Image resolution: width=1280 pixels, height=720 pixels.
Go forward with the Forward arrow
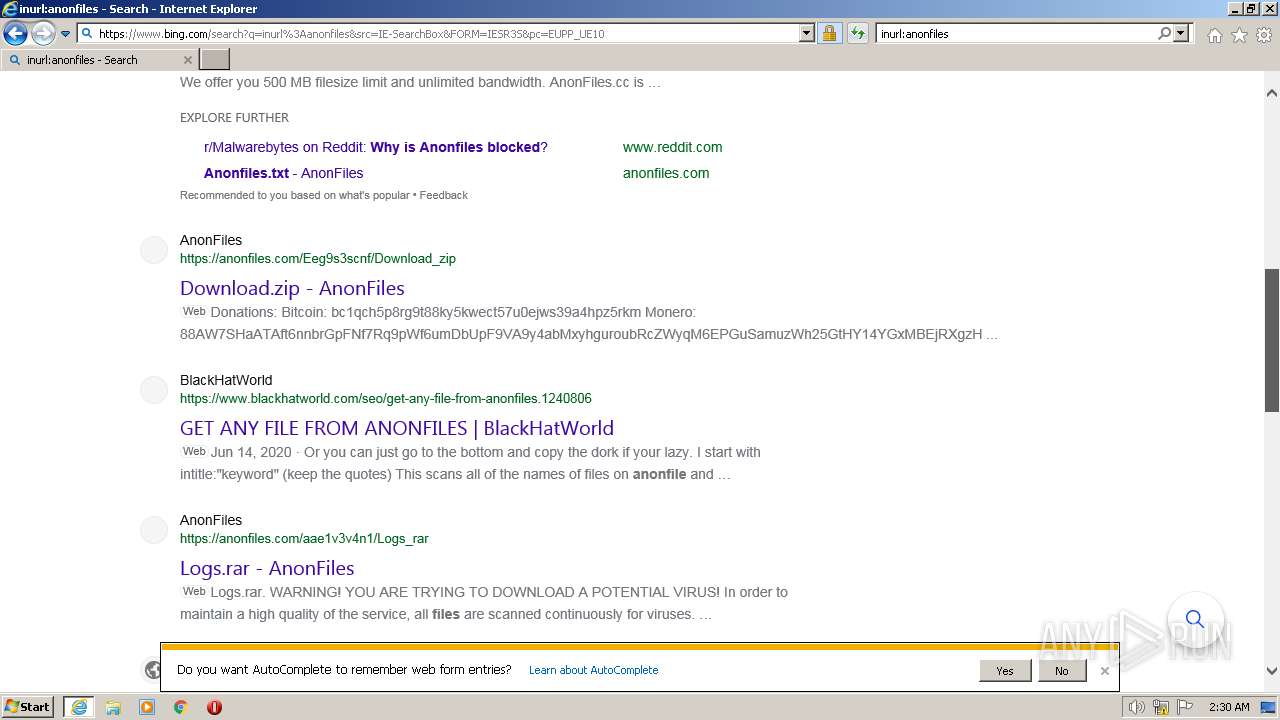(43, 34)
